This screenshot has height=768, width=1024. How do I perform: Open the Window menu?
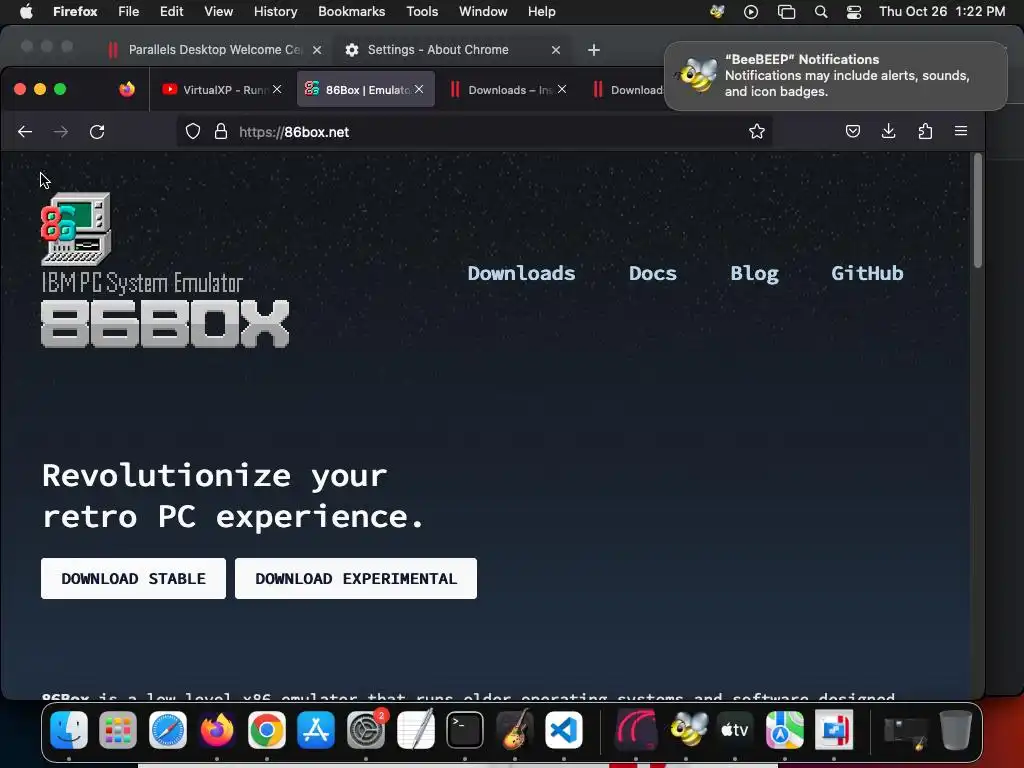pos(483,12)
